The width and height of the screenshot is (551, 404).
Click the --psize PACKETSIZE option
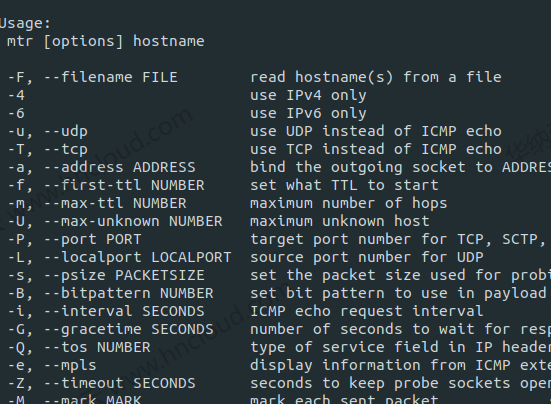pos(124,275)
